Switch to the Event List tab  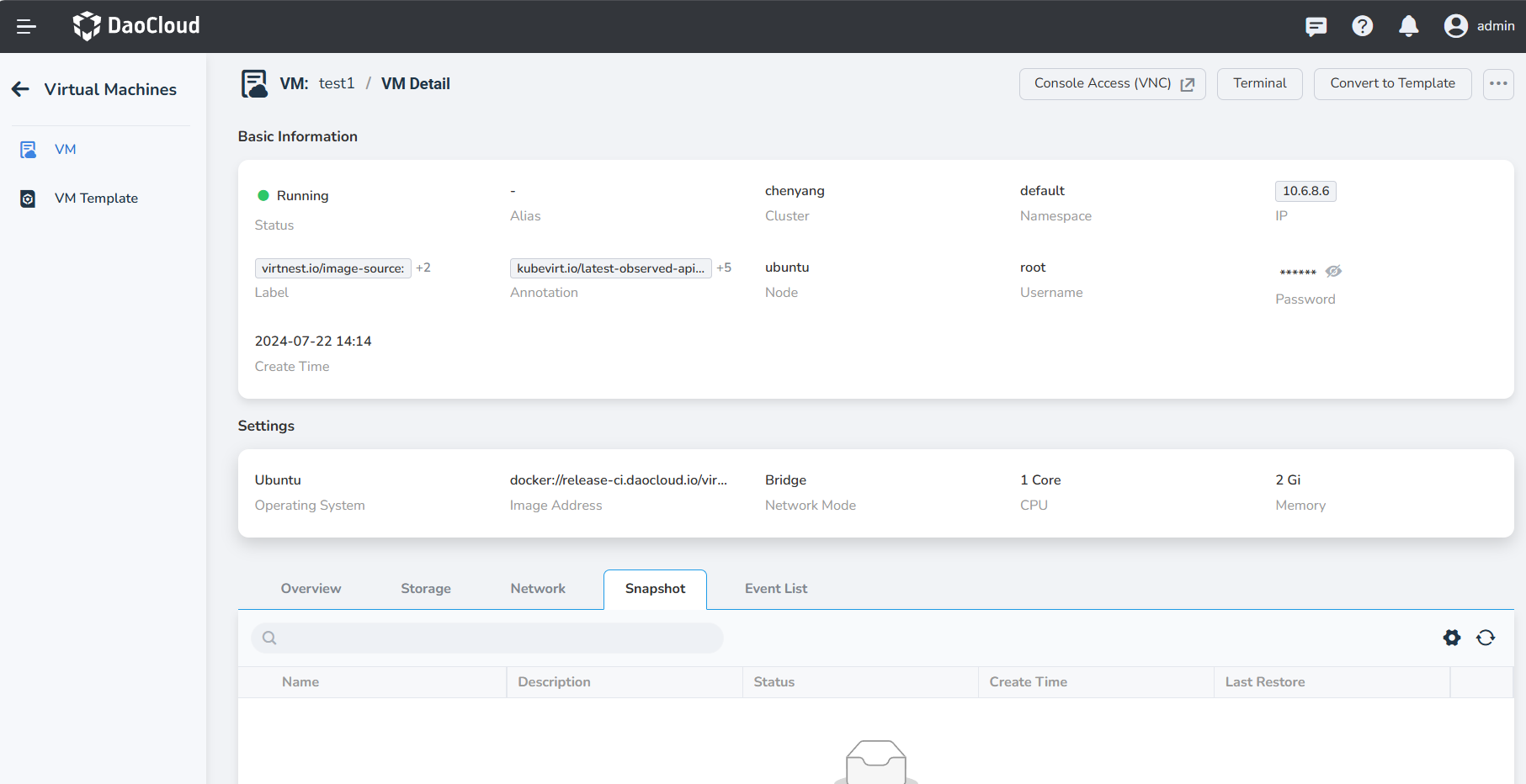[775, 589]
